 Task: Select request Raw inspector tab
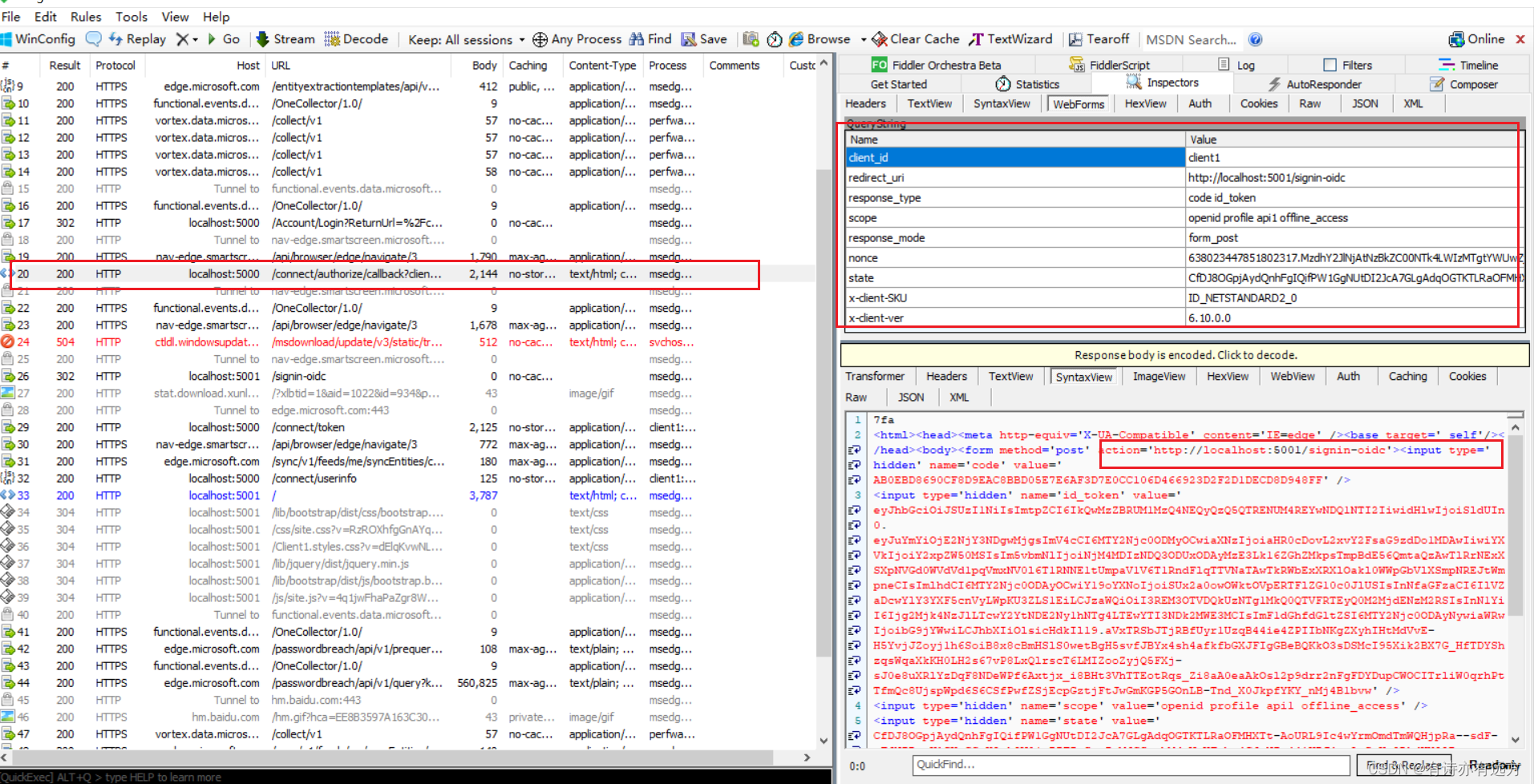click(1309, 103)
